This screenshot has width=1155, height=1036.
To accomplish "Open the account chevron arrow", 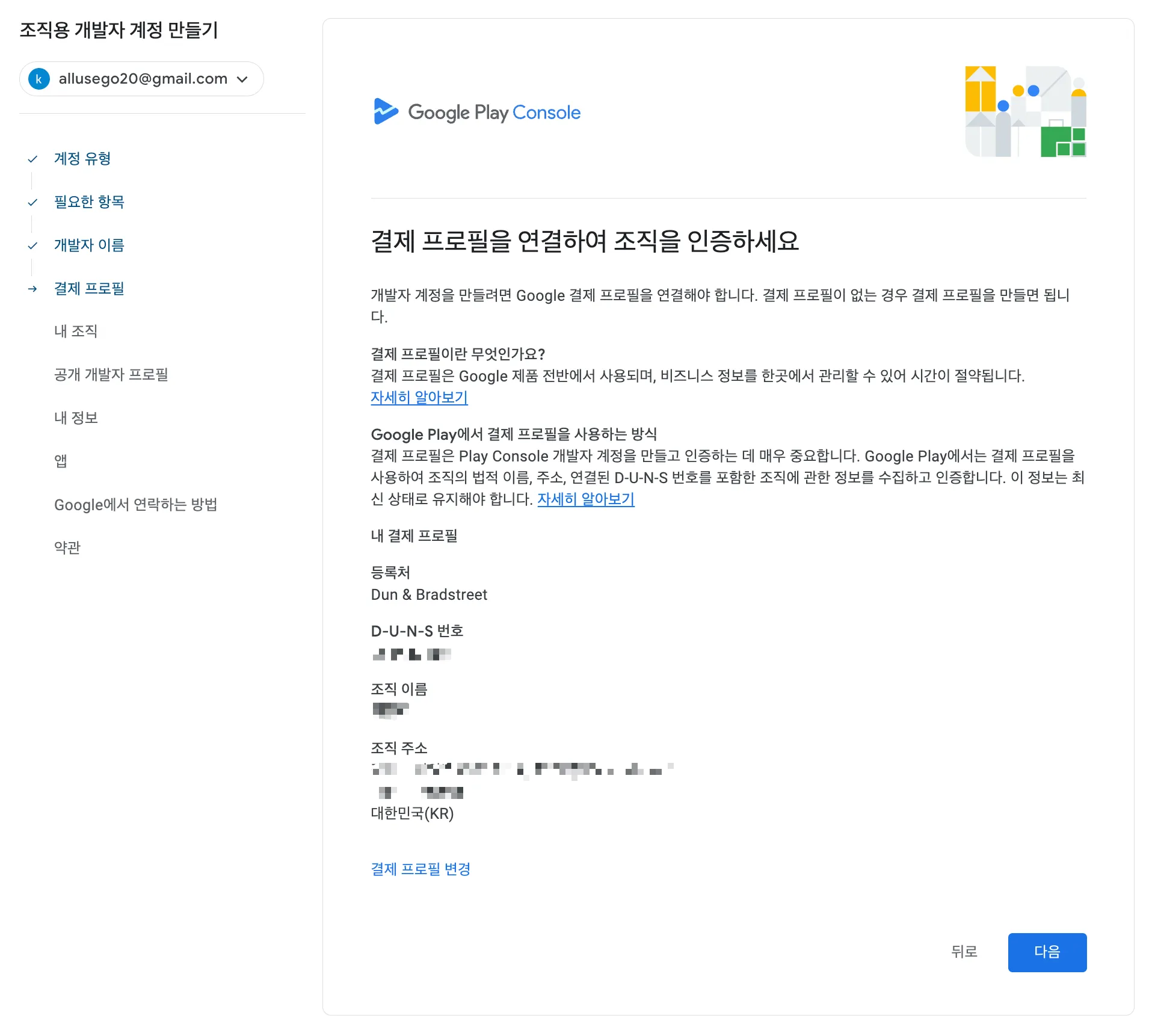I will 242,79.
